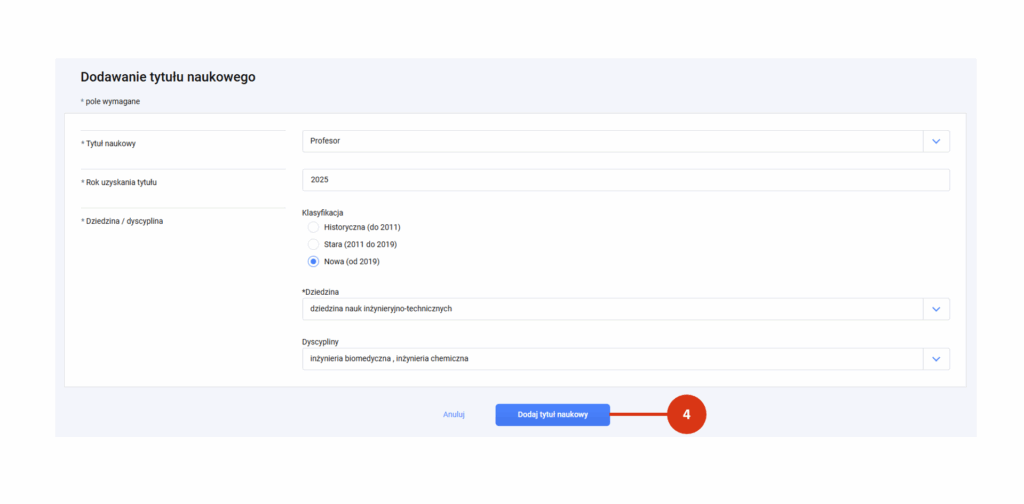Open the Tytuł naukowy dropdown chevron
1024x504 pixels.
936,141
